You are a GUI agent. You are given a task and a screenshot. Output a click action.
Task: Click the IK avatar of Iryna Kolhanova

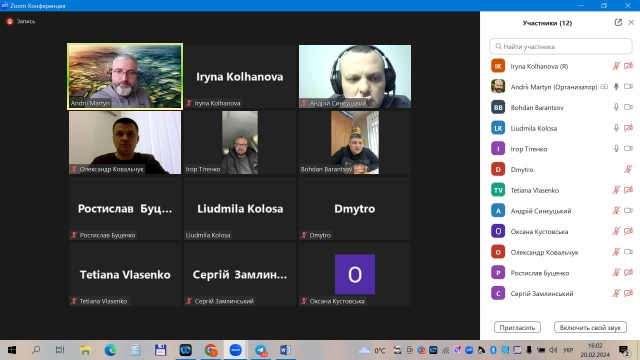[x=498, y=66]
